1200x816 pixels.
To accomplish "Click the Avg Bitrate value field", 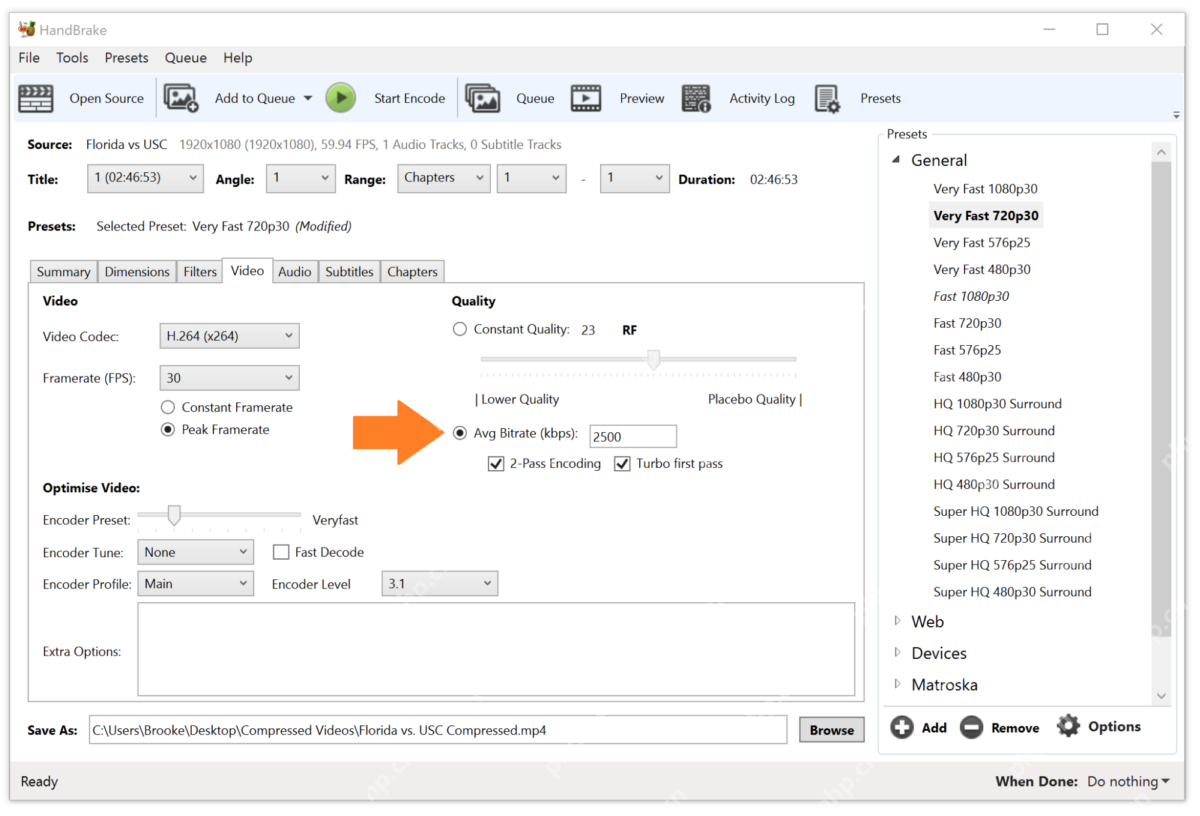I will coord(633,436).
